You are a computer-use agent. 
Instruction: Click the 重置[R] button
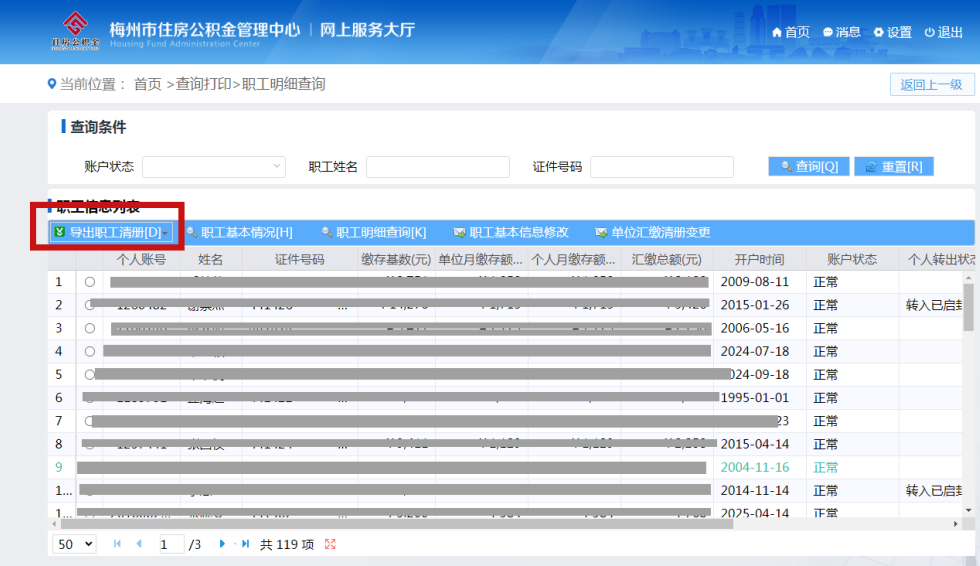[x=894, y=166]
